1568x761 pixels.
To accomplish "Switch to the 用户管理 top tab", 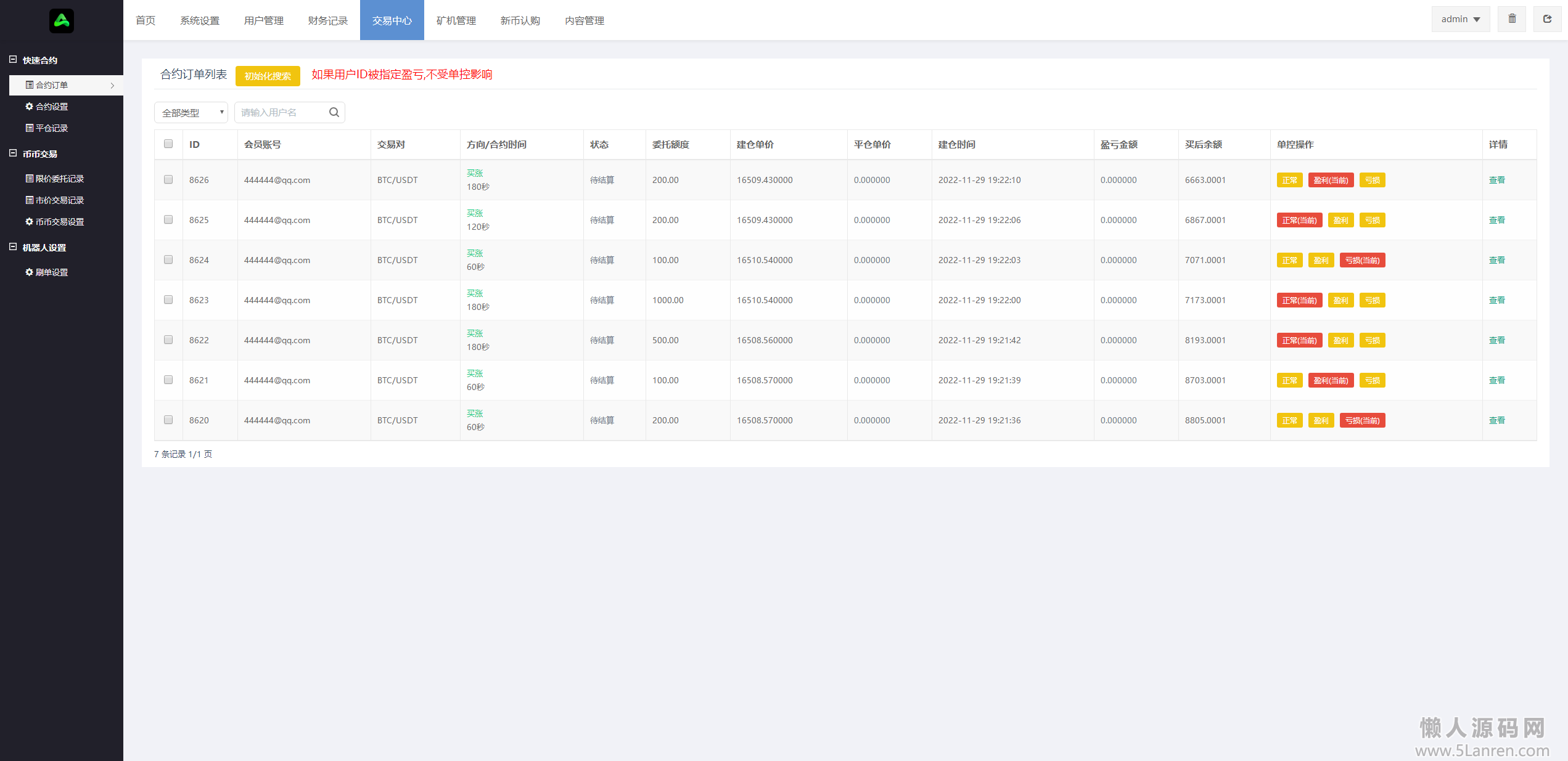I will (x=263, y=20).
